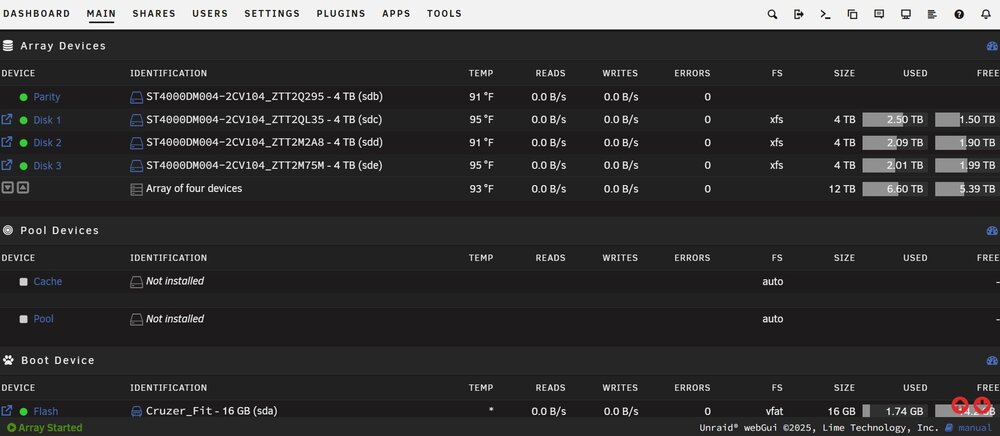Click the 'Array of four devices' text
The image size is (1000, 436).
pos(194,189)
